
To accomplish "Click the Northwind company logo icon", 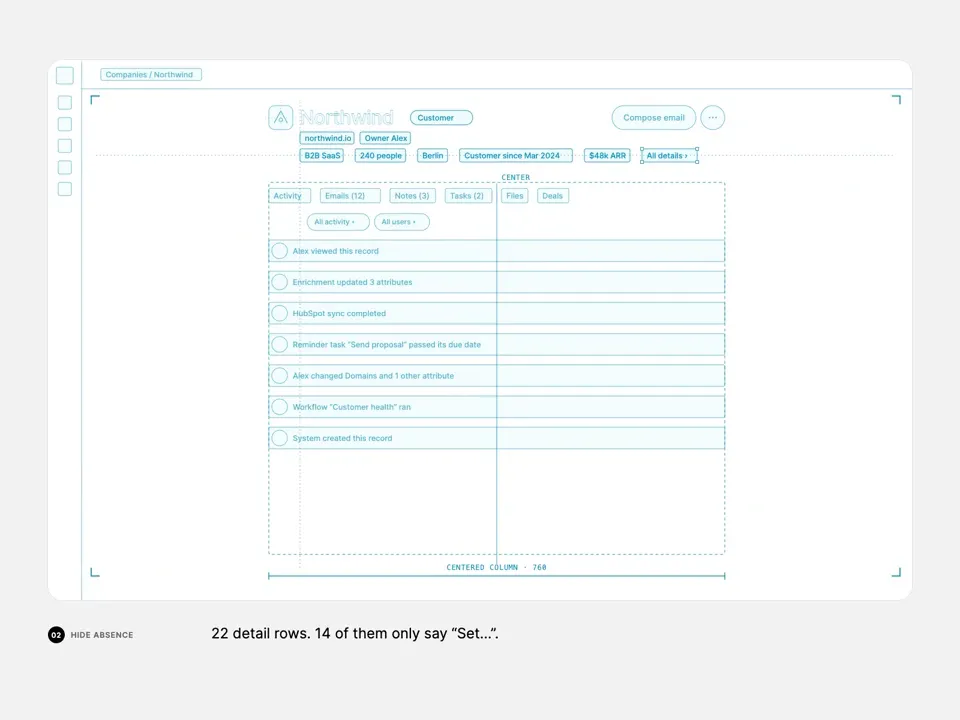I will click(280, 118).
